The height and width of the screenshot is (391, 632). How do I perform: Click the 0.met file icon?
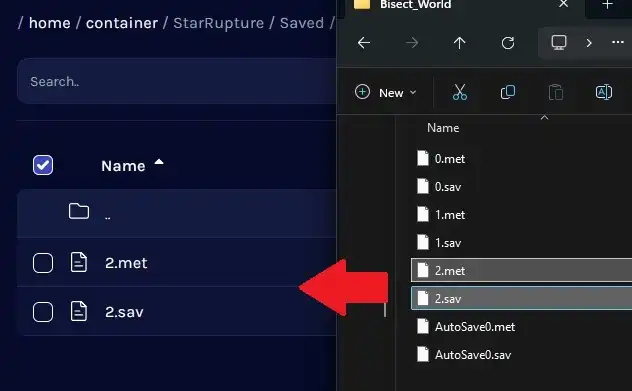pyautogui.click(x=422, y=158)
